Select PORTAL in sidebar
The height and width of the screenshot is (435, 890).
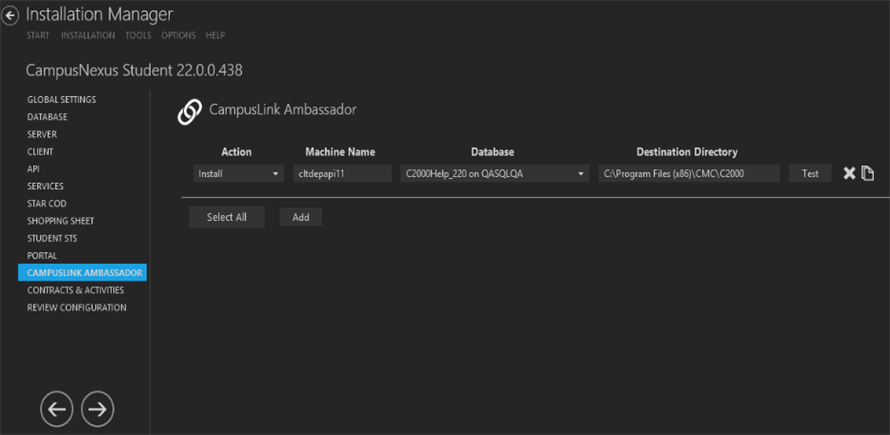pyautogui.click(x=42, y=256)
